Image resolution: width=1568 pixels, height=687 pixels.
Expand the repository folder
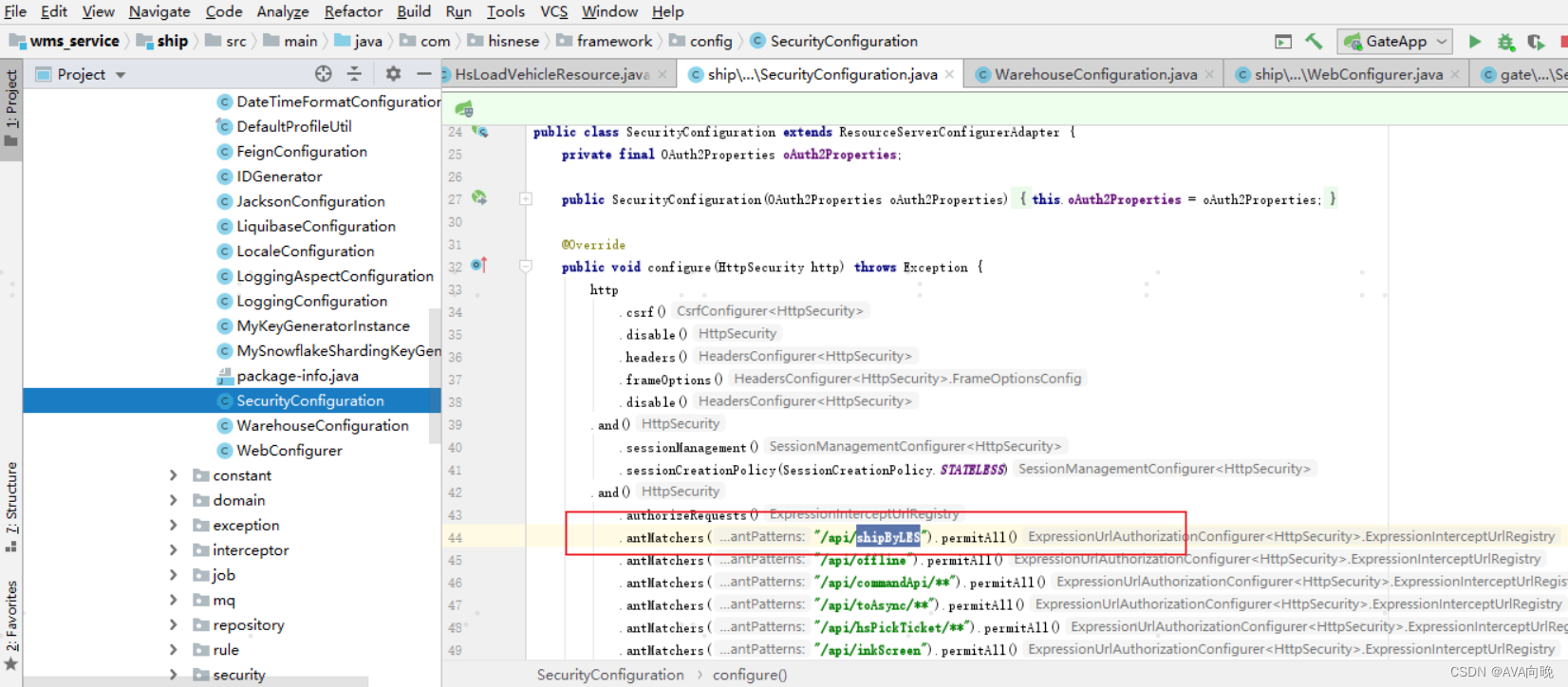(173, 624)
